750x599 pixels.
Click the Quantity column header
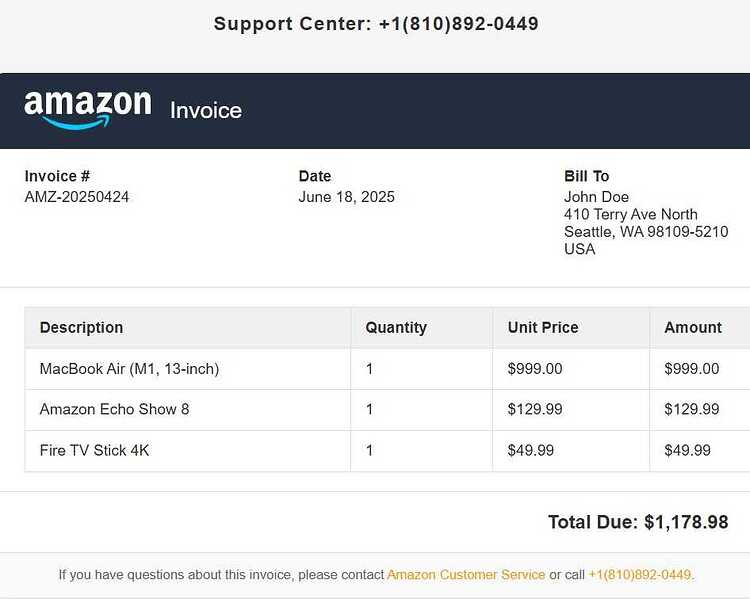(396, 327)
